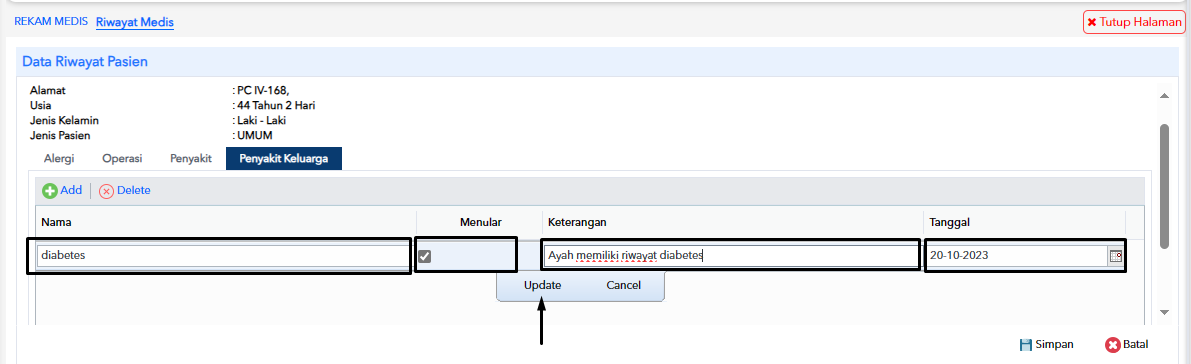
Task: Open the calendar picker beside Tanggal field
Action: (1116, 256)
